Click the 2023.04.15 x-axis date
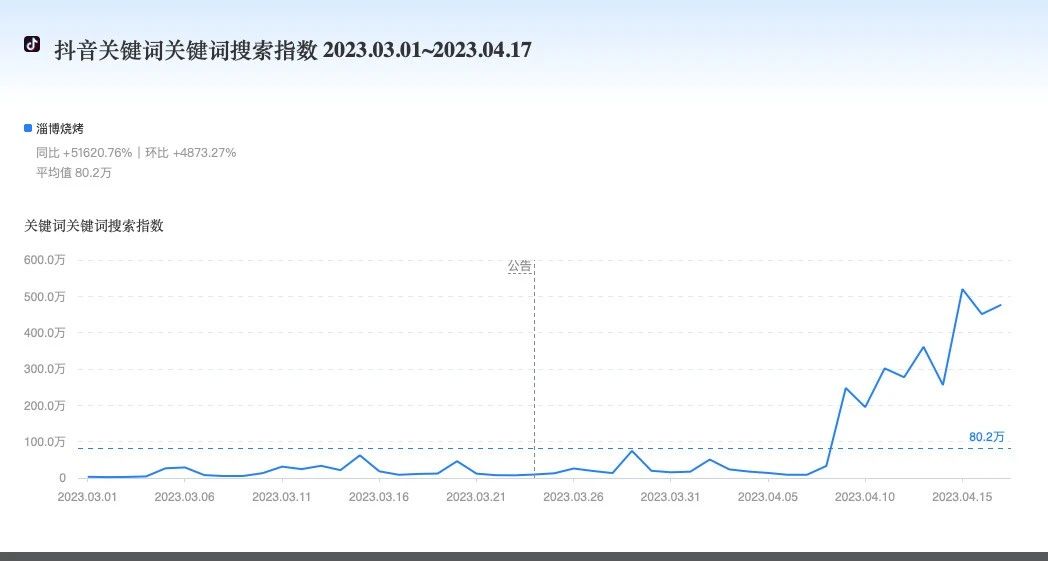The height and width of the screenshot is (561, 1048). click(x=962, y=497)
